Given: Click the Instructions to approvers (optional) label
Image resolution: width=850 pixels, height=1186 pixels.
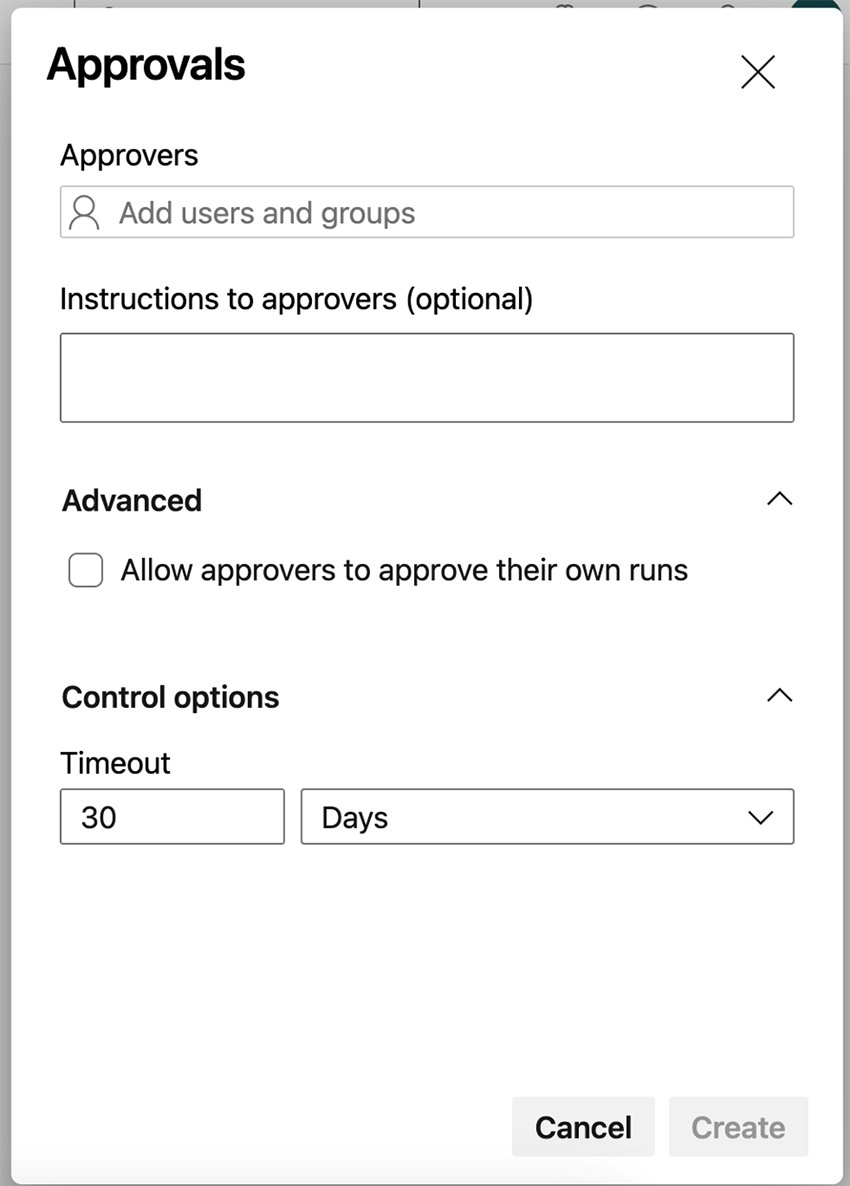Looking at the screenshot, I should 296,300.
